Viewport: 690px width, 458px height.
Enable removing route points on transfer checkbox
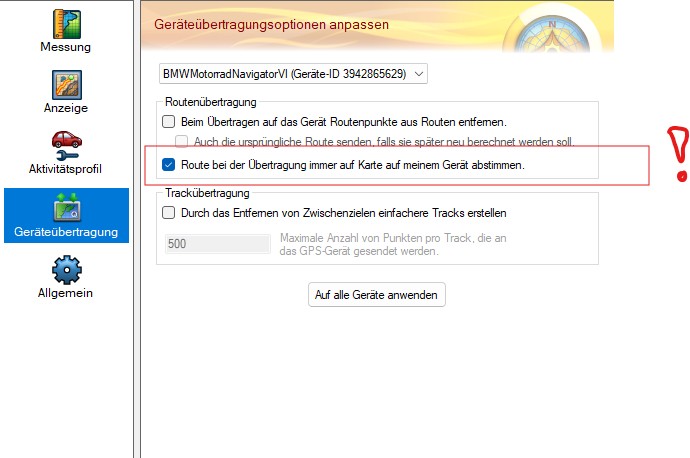coord(169,121)
